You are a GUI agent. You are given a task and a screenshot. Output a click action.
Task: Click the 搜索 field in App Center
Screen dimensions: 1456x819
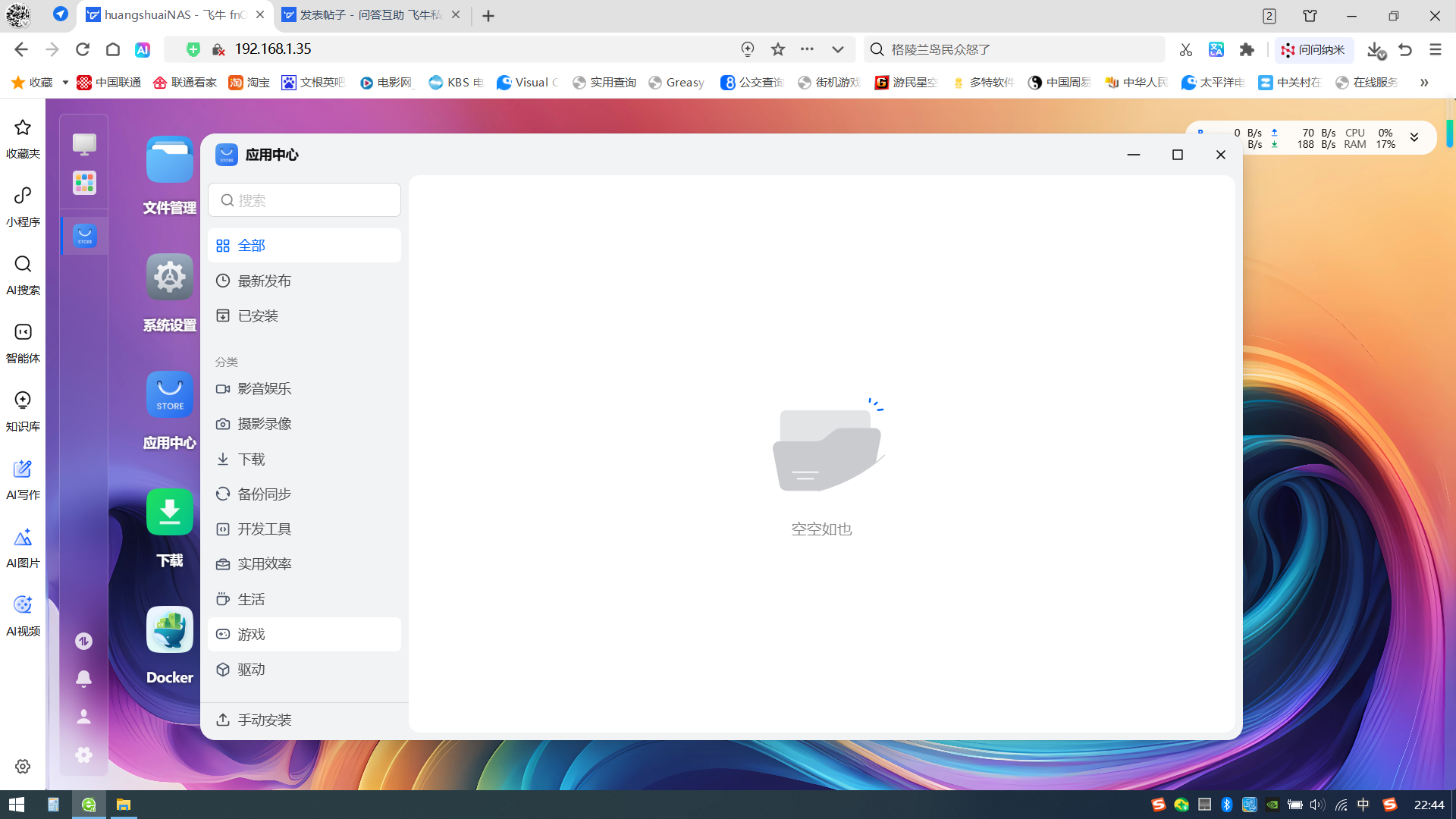pos(304,200)
